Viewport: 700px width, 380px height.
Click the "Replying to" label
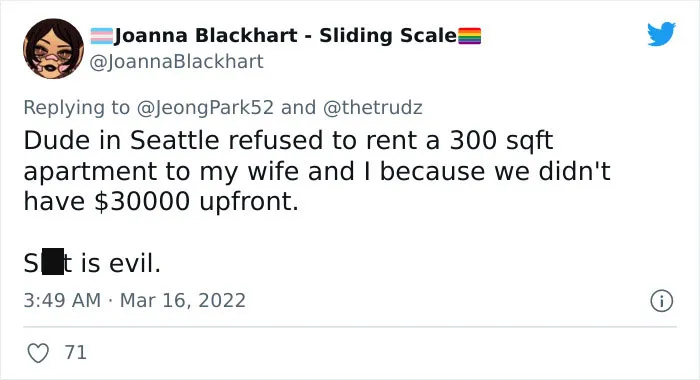click(76, 108)
